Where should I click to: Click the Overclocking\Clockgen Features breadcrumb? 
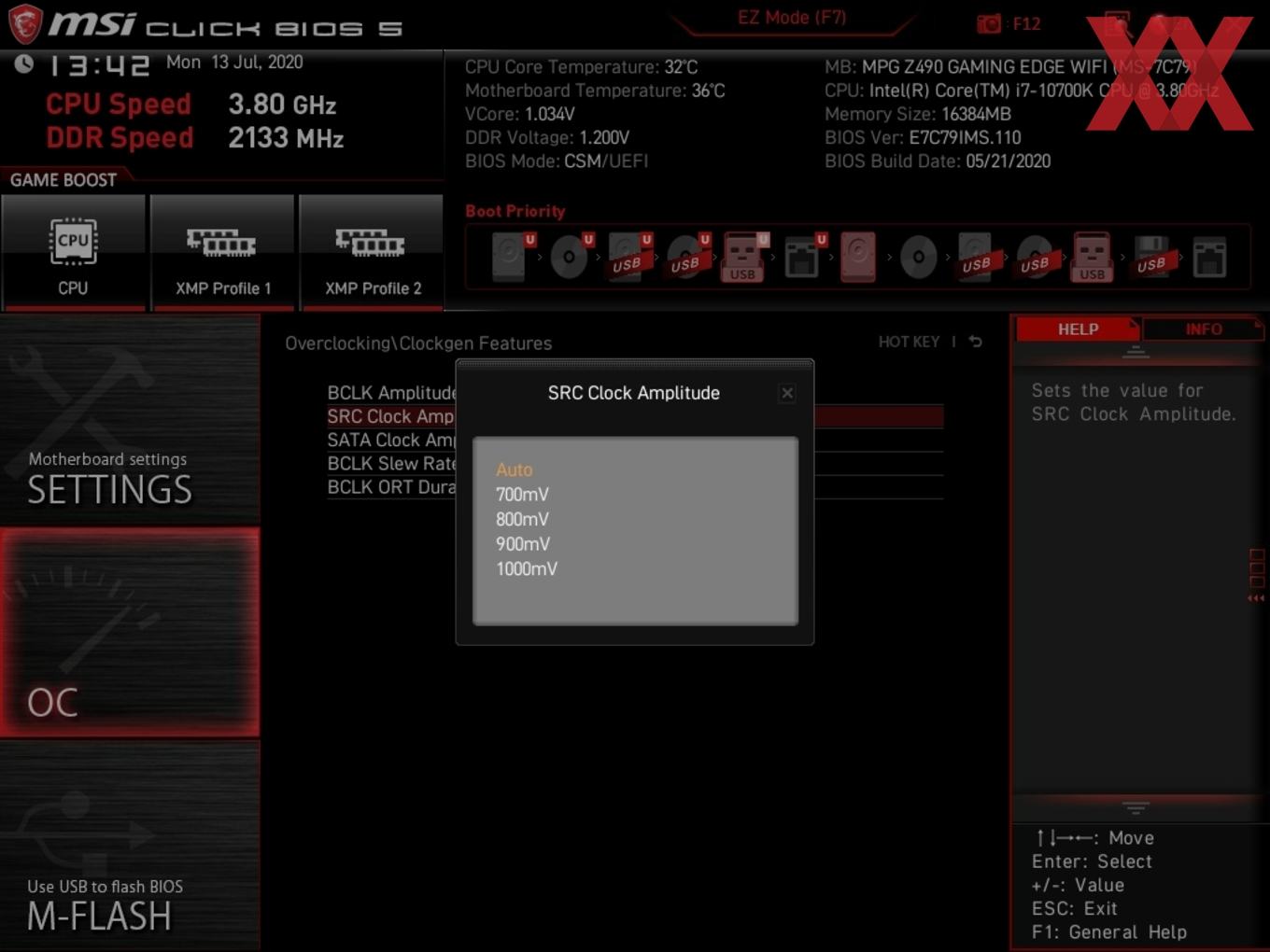coord(418,343)
